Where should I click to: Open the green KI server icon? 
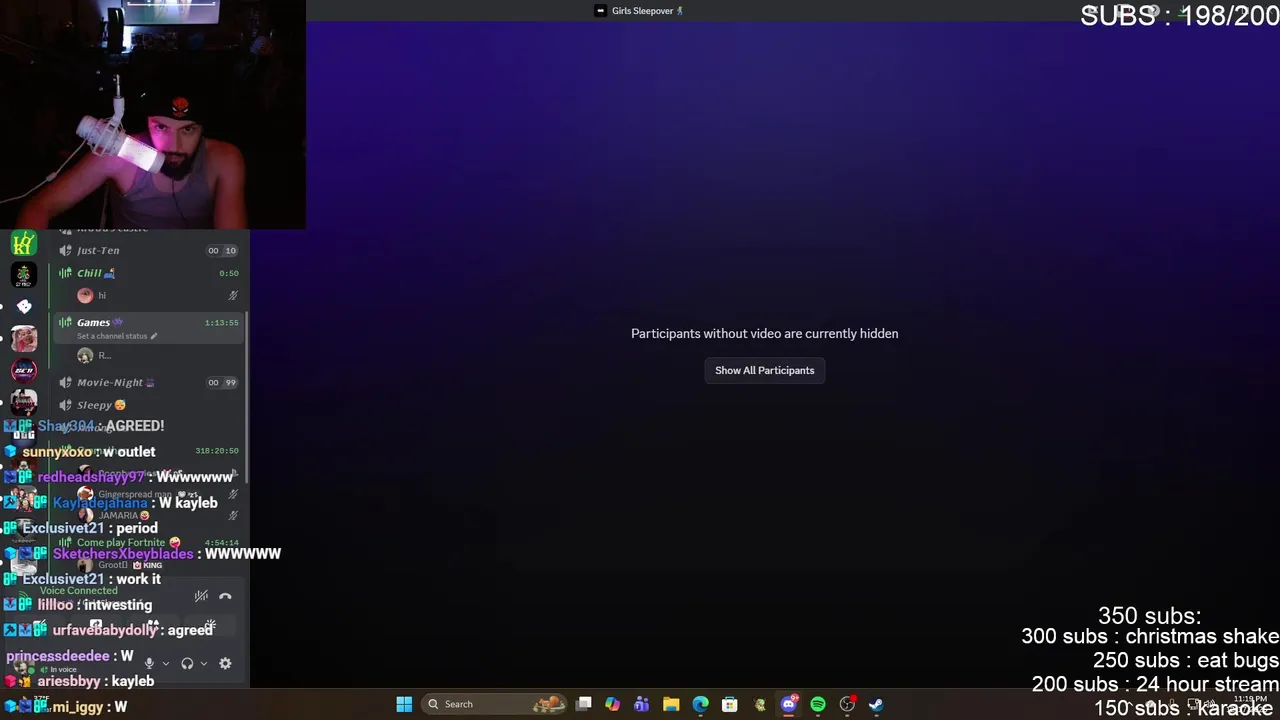[24, 243]
